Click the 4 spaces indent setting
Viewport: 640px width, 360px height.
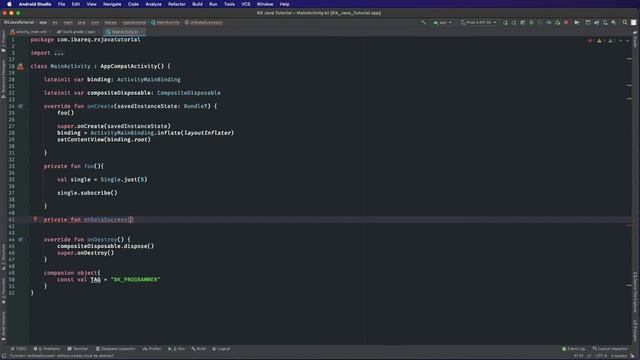(x=619, y=356)
